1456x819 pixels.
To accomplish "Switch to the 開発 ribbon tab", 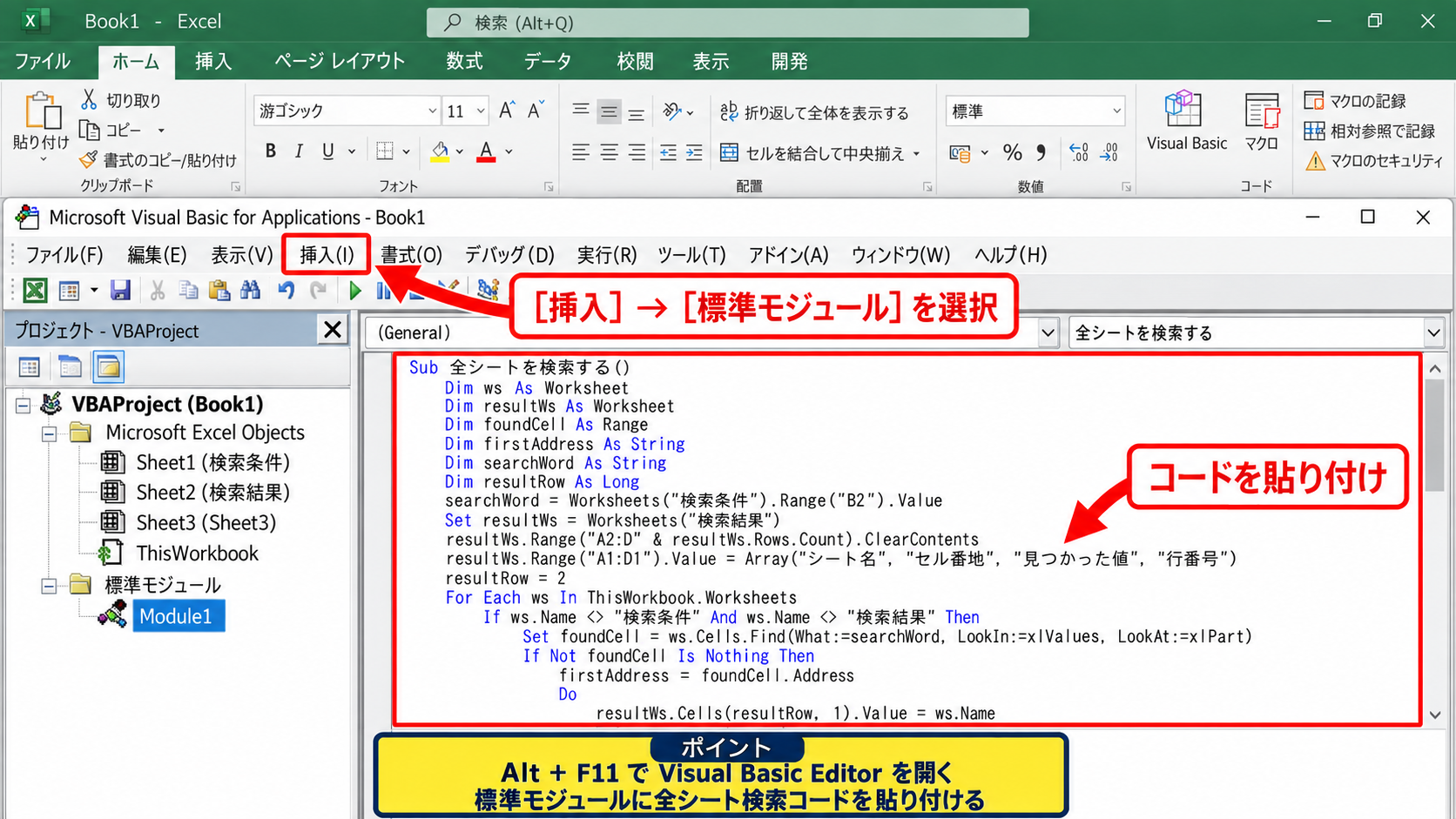I will 789,62.
